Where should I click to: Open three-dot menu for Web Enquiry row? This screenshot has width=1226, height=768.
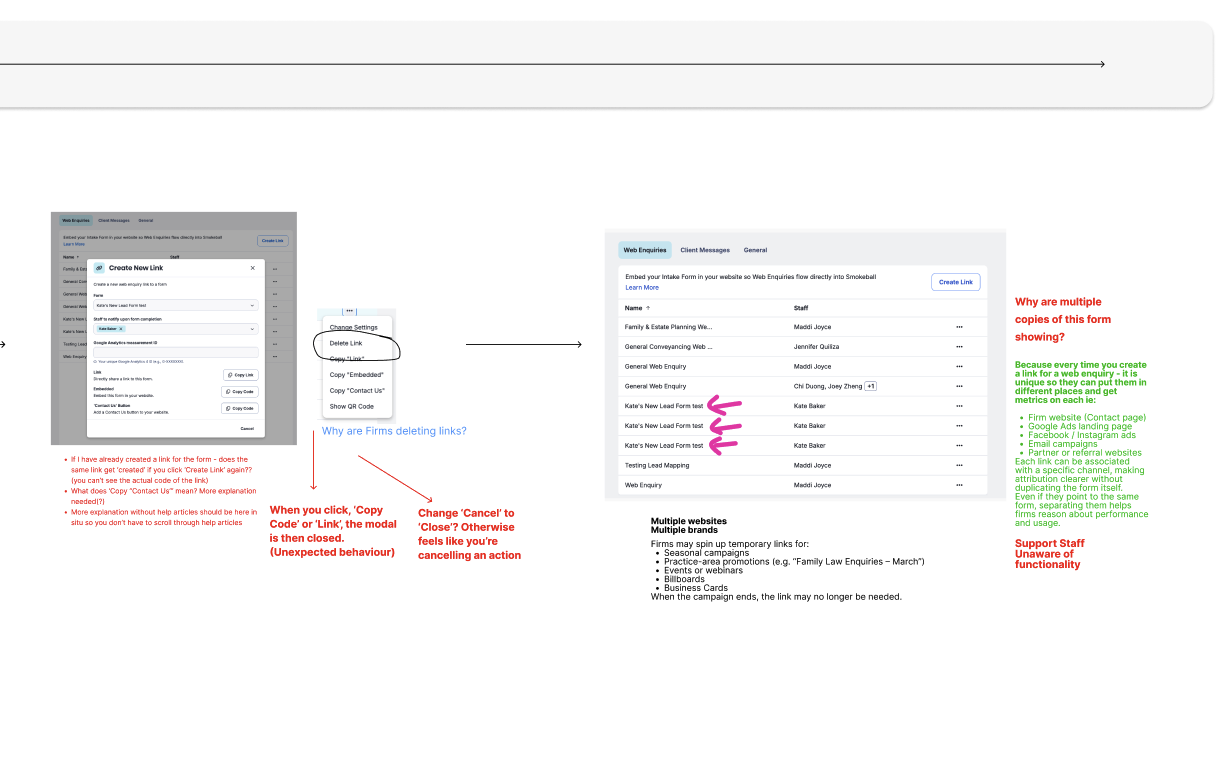coord(959,485)
